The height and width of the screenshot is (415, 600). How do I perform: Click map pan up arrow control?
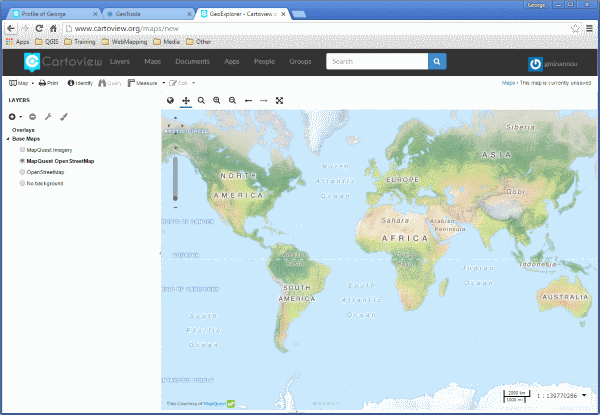click(x=175, y=118)
